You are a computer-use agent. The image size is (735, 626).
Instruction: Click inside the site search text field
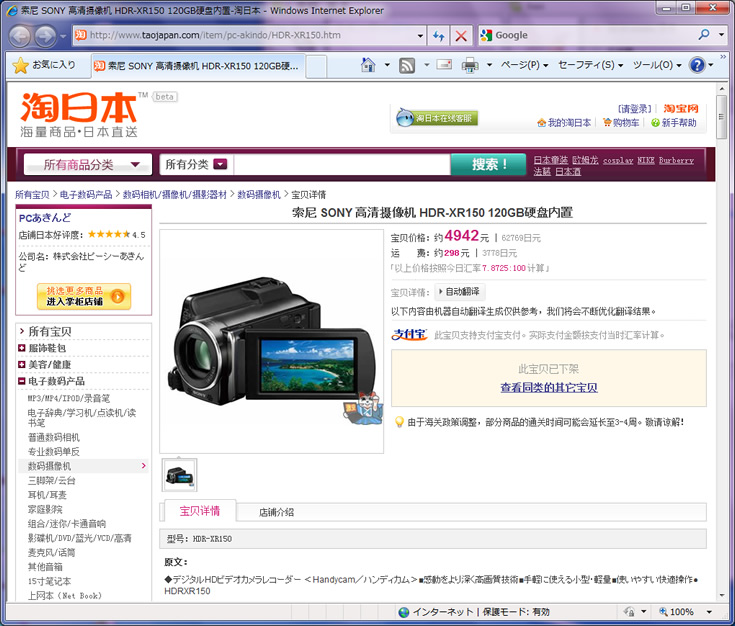click(x=341, y=164)
